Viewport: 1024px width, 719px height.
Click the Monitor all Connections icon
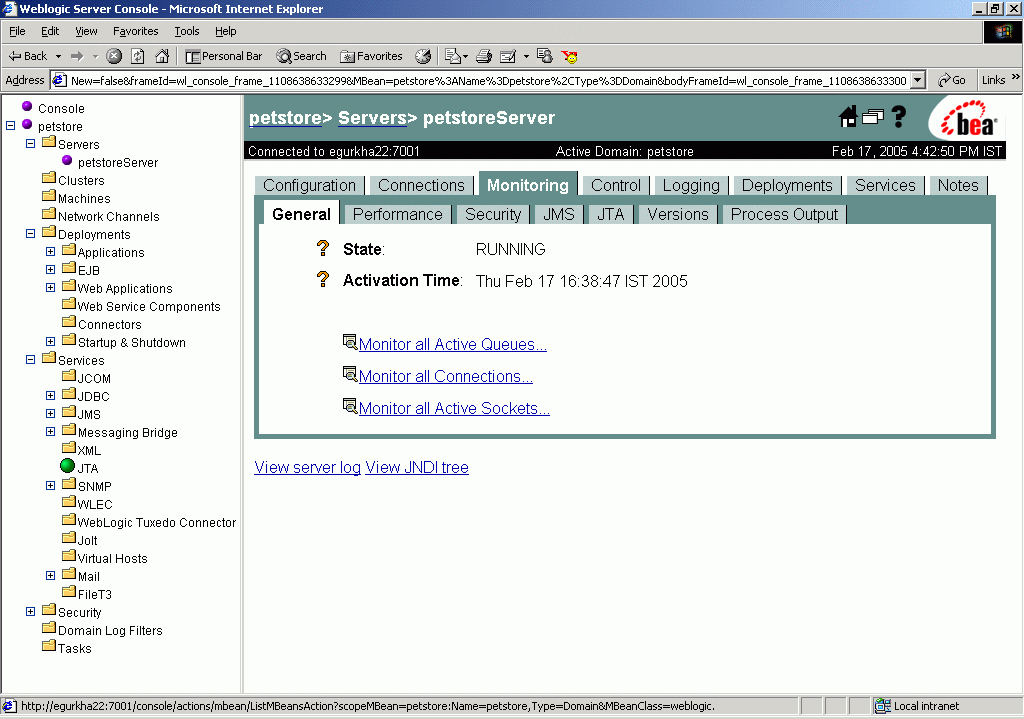[350, 374]
